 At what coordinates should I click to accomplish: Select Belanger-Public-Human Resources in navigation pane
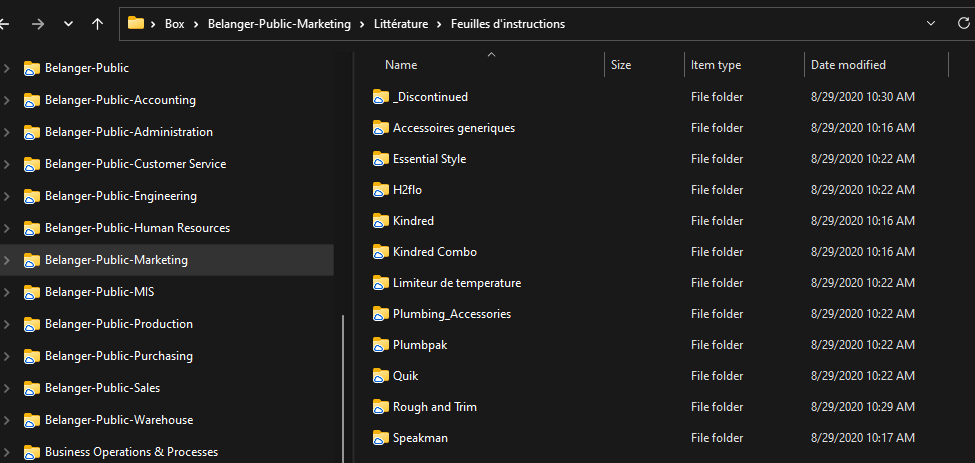[x=137, y=228]
